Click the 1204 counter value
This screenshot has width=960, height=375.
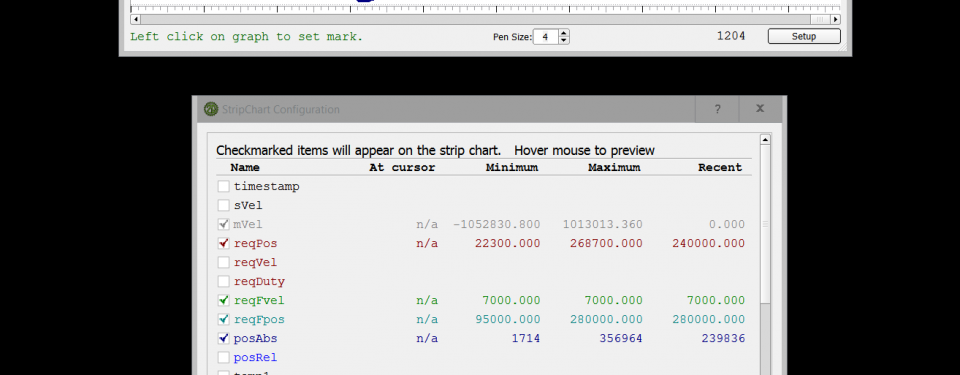click(x=731, y=36)
